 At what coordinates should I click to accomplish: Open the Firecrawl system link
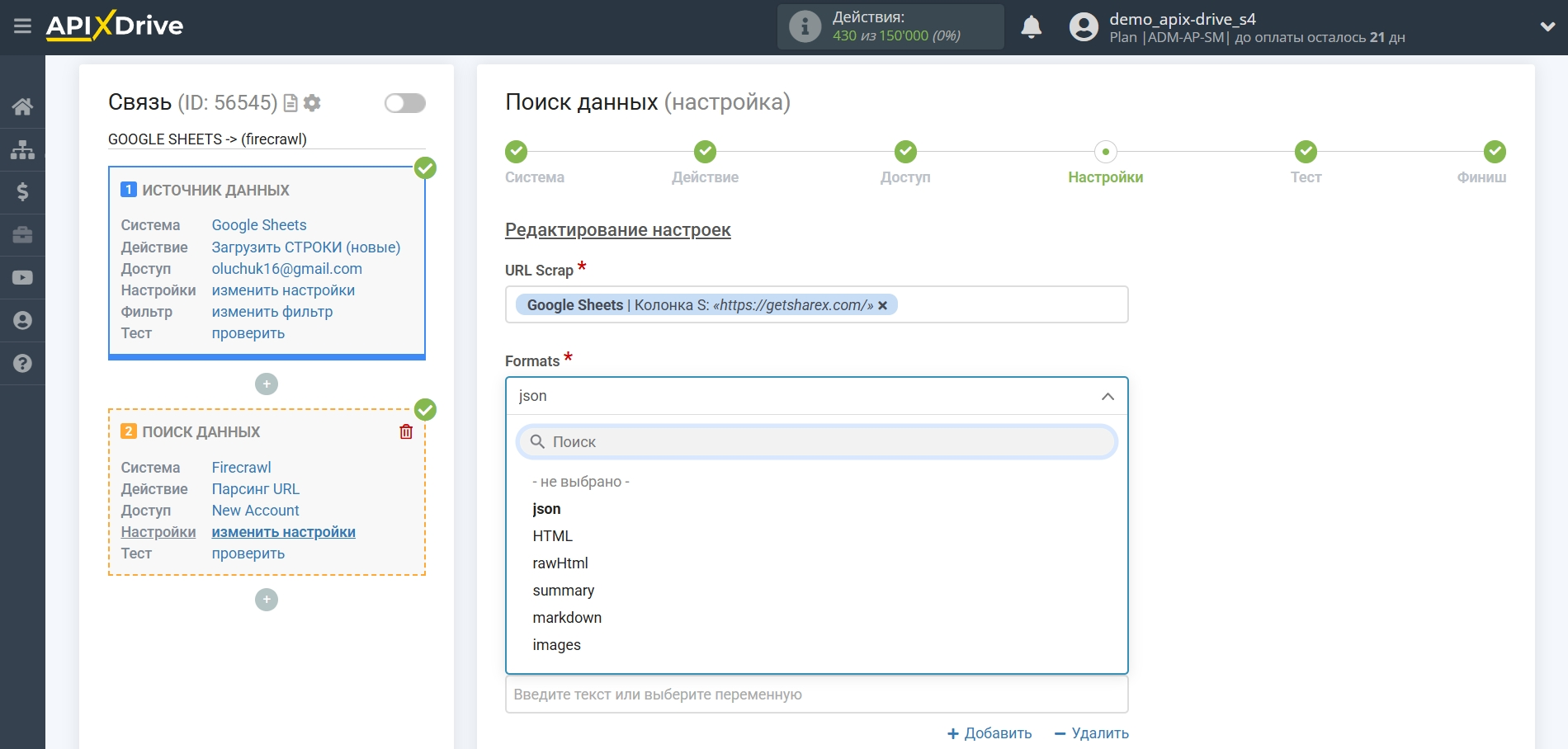[241, 468]
